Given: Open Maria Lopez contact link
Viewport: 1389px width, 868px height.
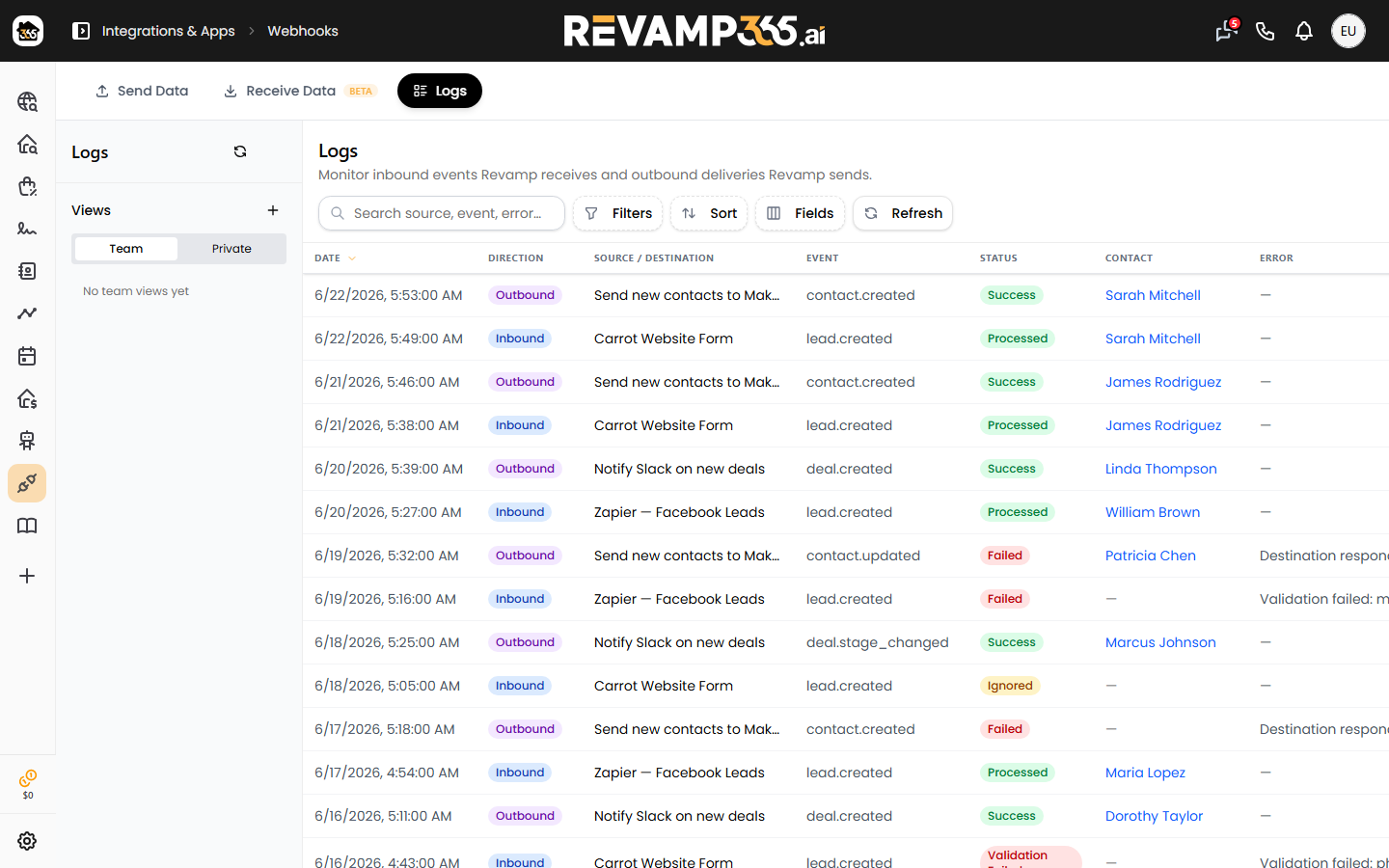Looking at the screenshot, I should pyautogui.click(x=1145, y=773).
